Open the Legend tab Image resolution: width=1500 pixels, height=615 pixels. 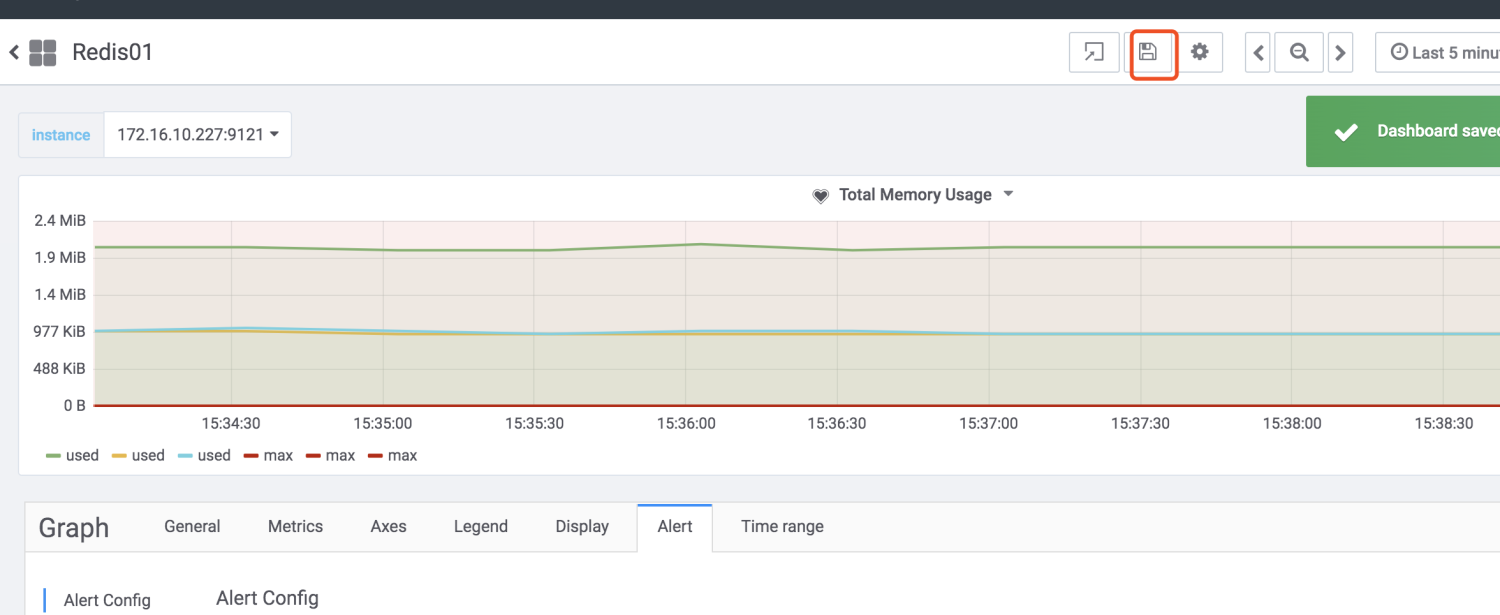point(480,526)
